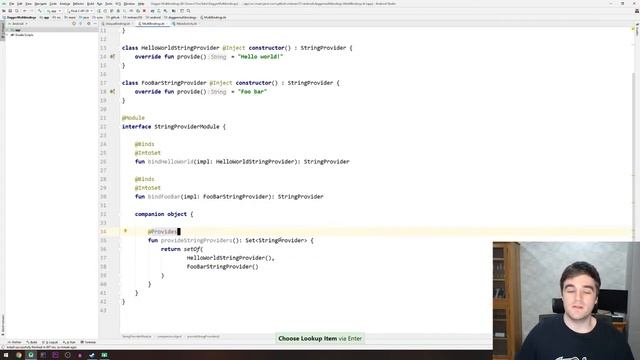The image size is (640, 360).
Task: Click the Sync/reload toolbar icon
Action: pos(16,11)
